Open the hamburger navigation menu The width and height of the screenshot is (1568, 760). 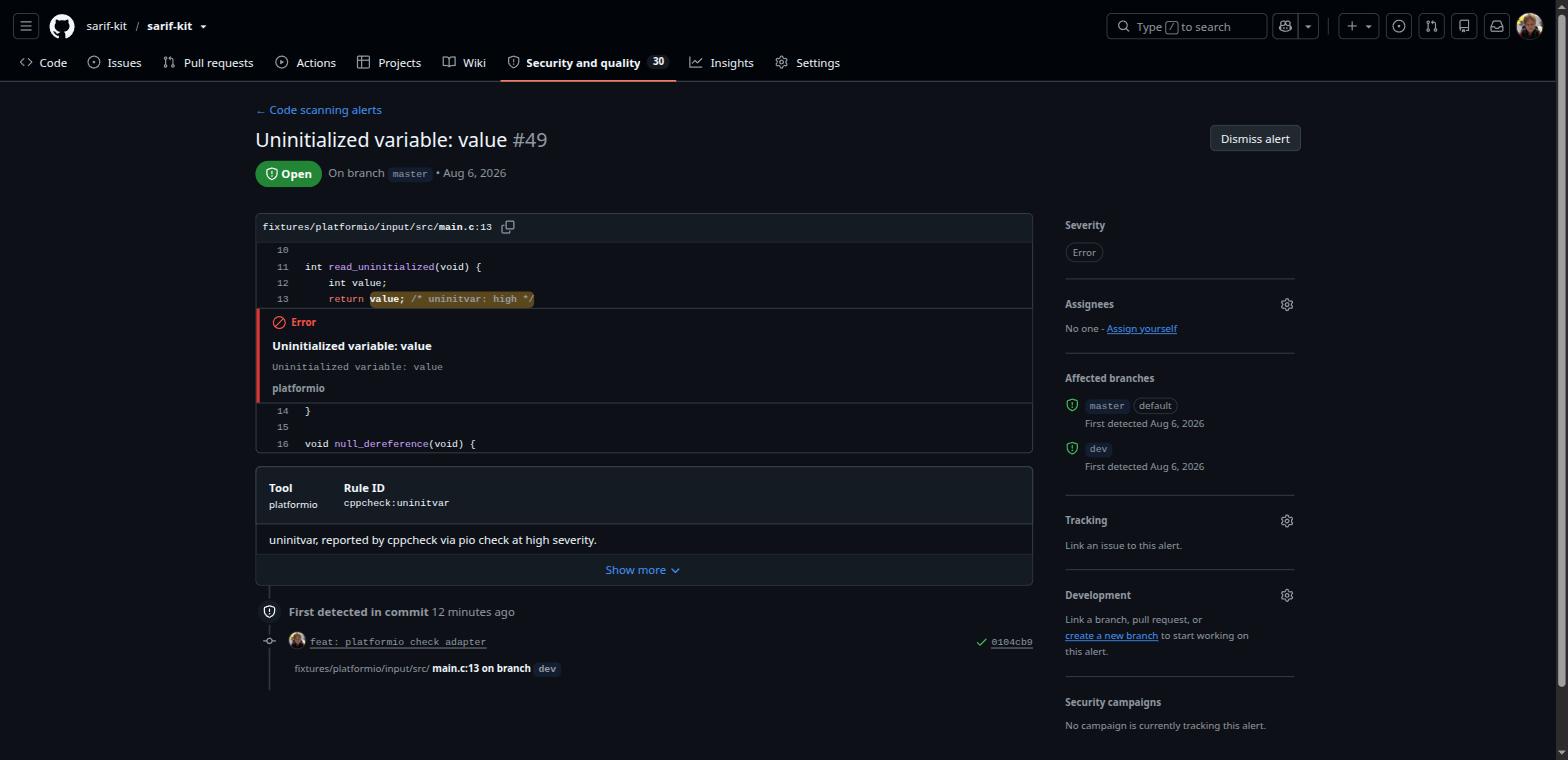click(x=26, y=26)
